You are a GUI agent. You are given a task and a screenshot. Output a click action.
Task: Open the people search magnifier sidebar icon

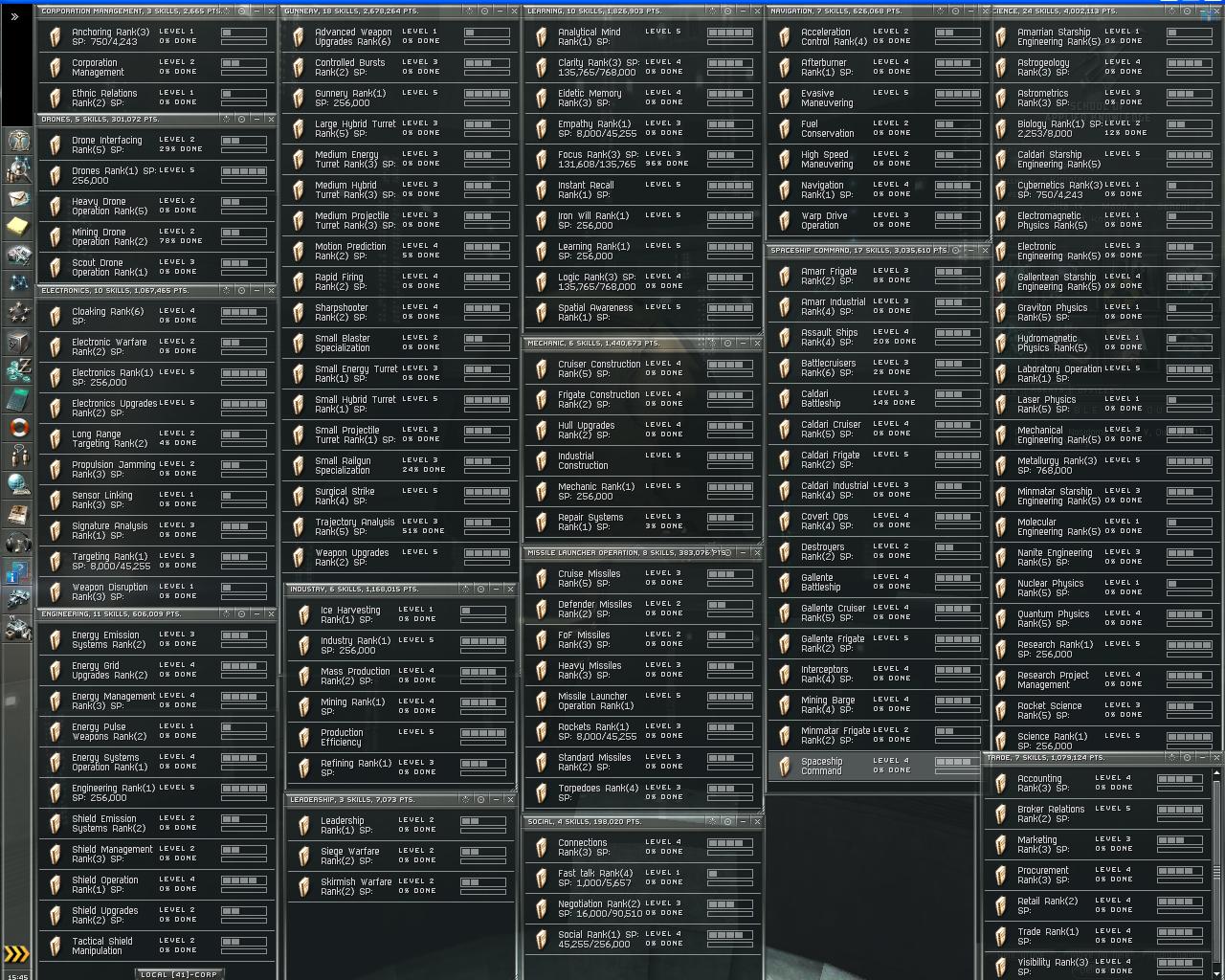click(18, 171)
